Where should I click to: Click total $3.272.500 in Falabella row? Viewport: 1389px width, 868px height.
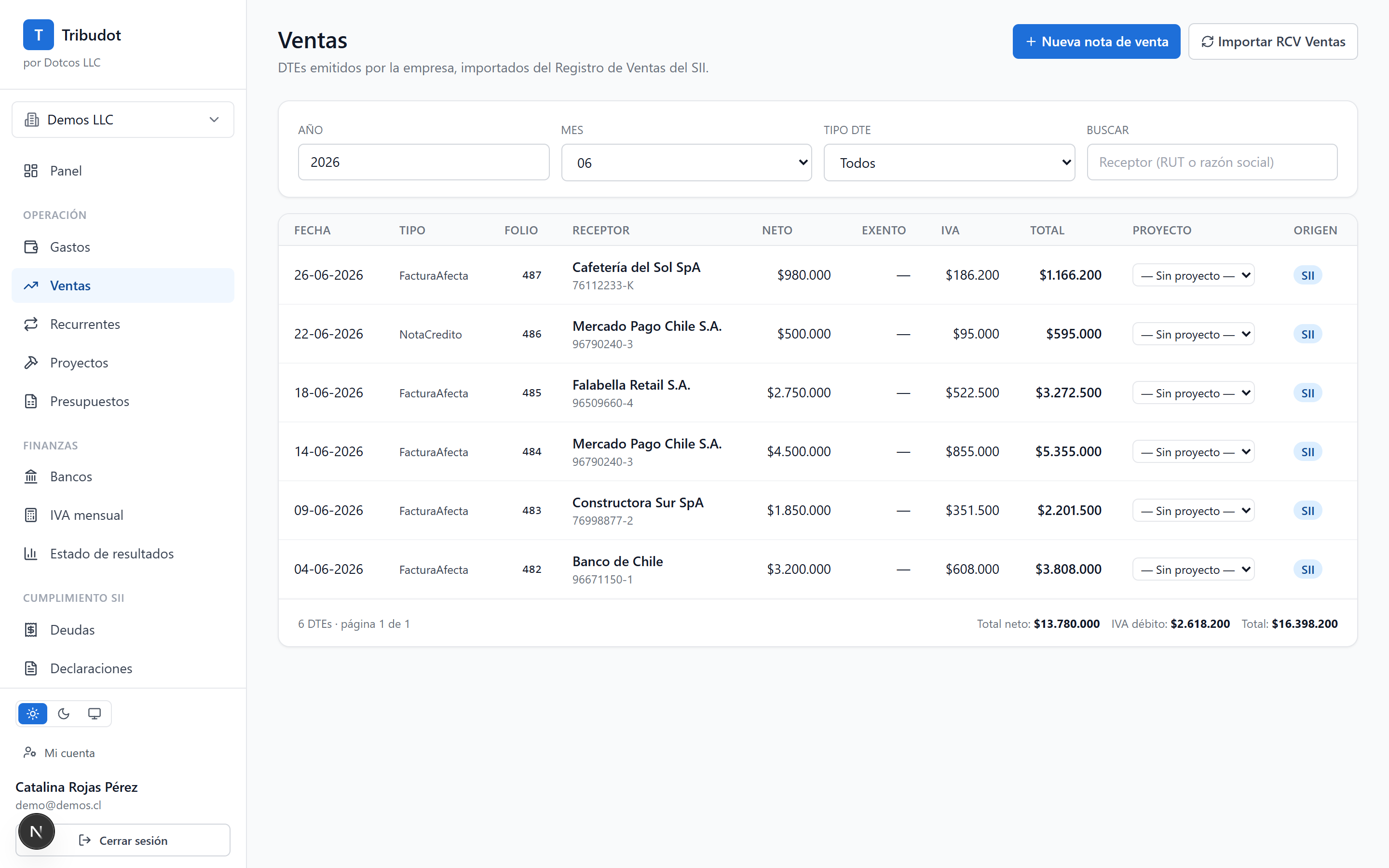1068,393
